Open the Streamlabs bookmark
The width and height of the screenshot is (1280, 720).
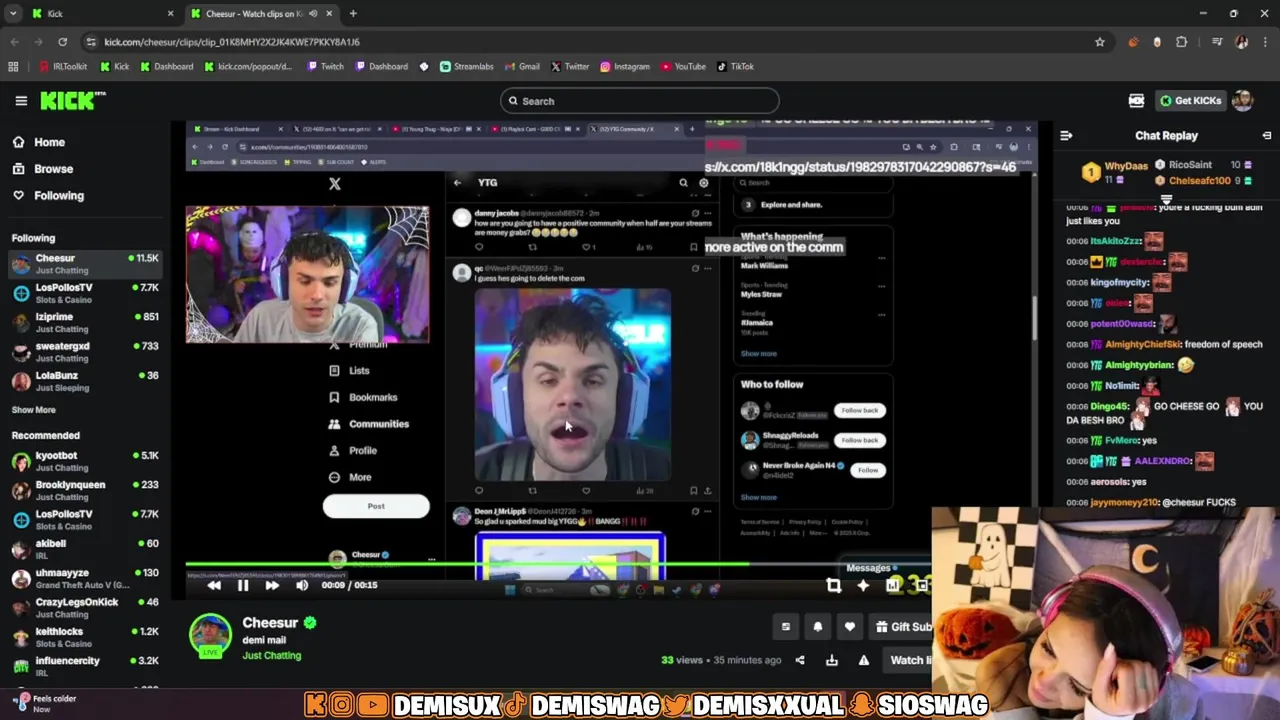click(466, 67)
